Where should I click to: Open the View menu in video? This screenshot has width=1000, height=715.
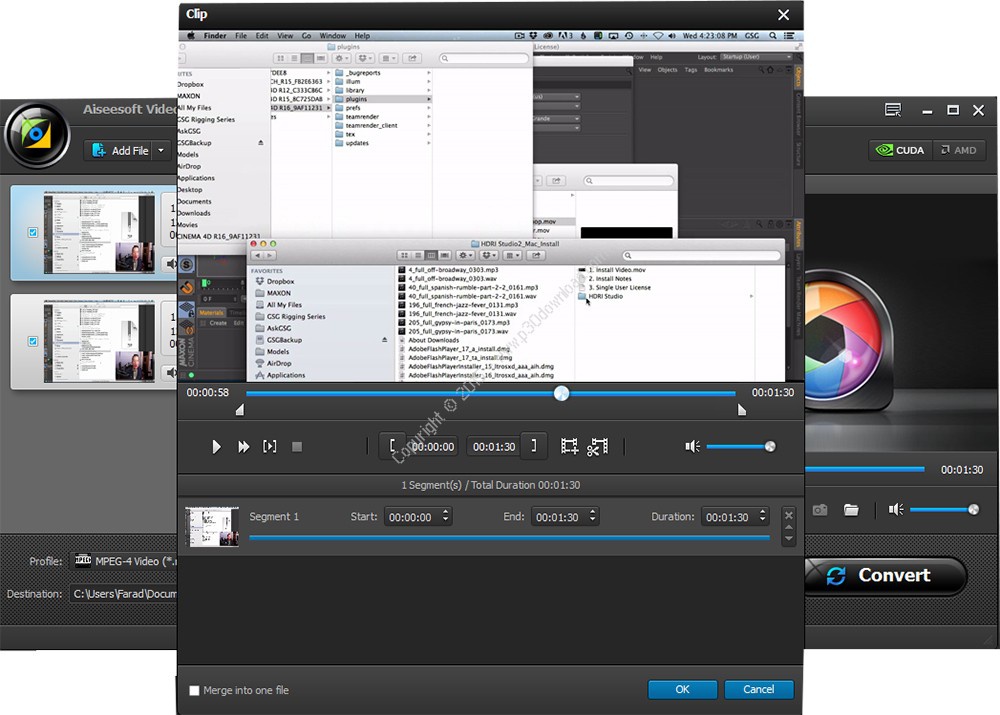coord(285,36)
